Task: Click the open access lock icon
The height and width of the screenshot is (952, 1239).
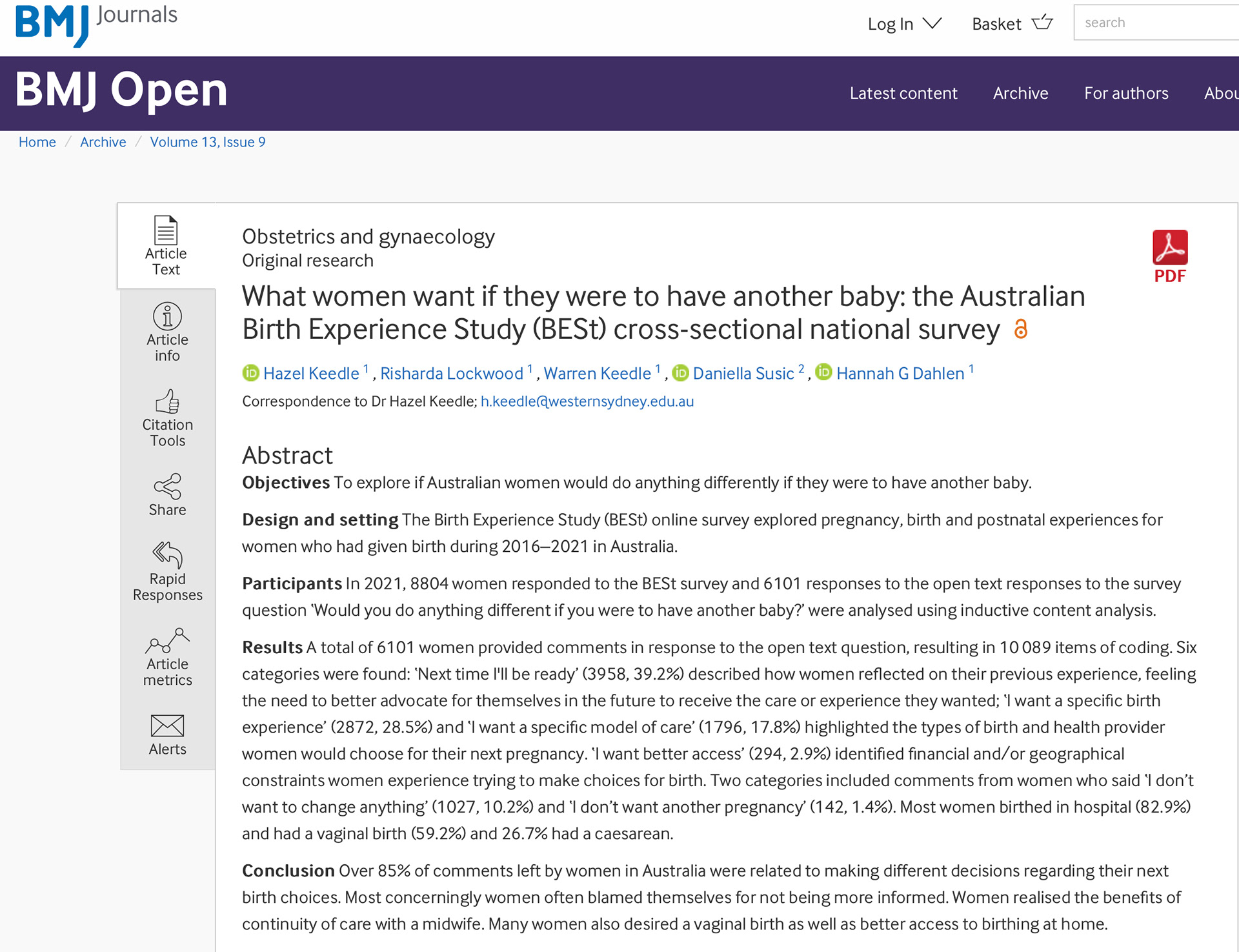Action: click(1020, 329)
